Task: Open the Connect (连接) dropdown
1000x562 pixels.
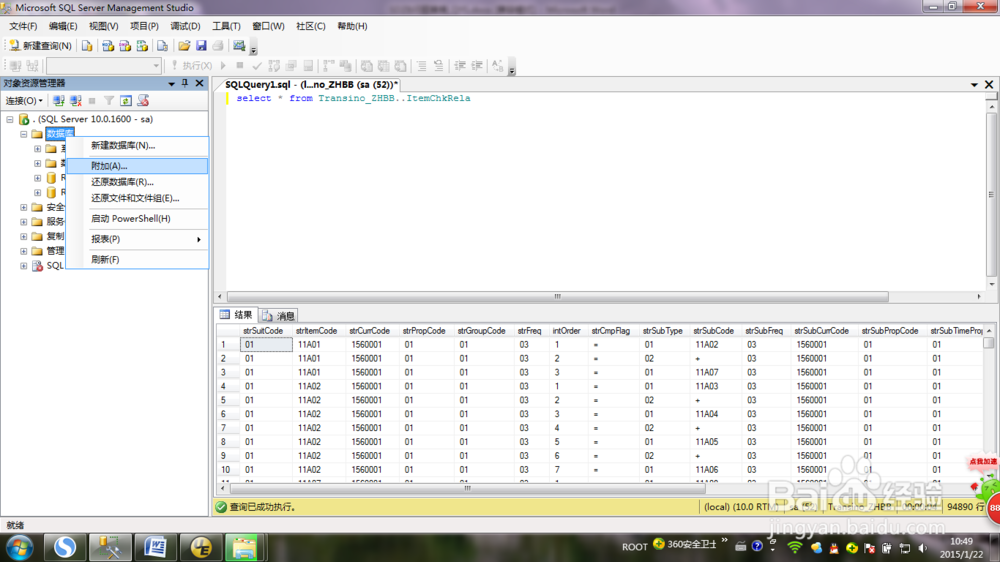Action: [24, 101]
